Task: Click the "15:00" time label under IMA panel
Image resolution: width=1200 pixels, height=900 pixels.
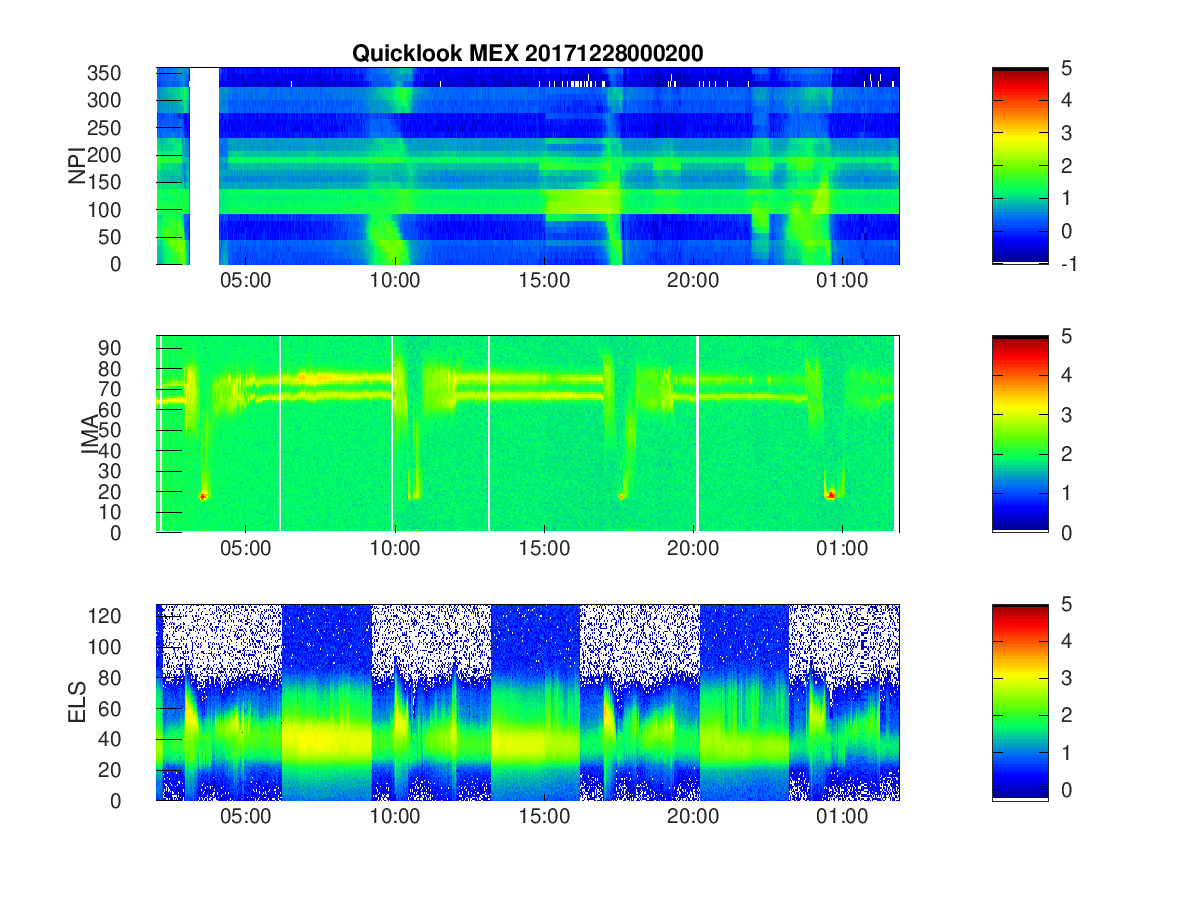Action: click(543, 549)
